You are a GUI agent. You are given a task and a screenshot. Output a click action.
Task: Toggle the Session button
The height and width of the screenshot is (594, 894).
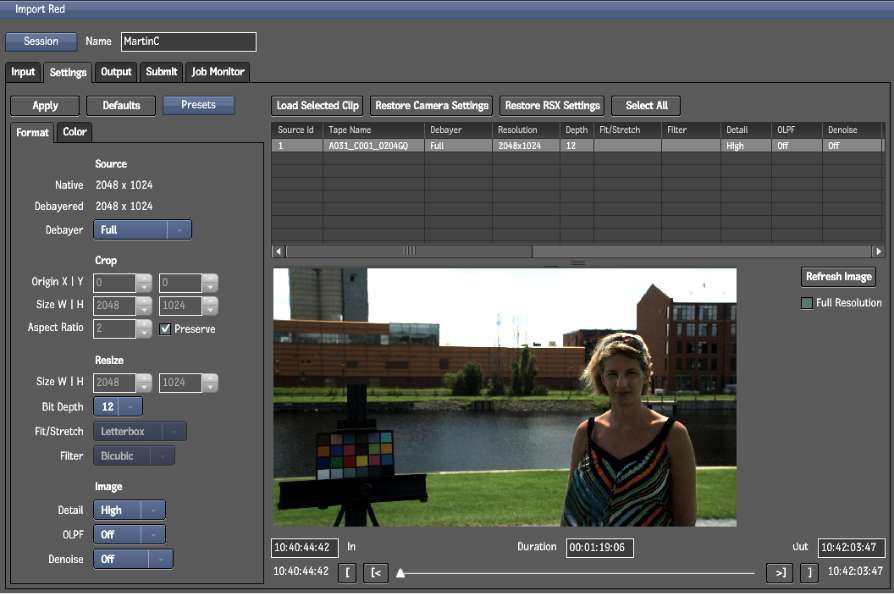(x=41, y=42)
